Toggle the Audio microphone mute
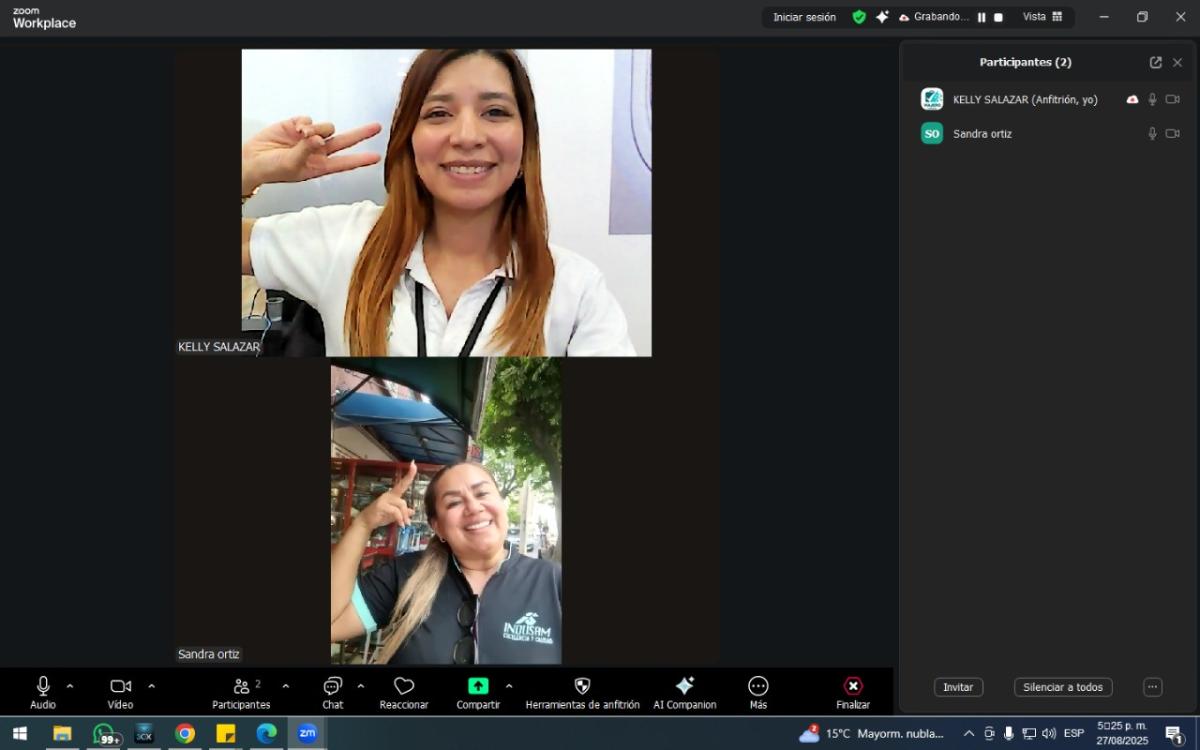The width and height of the screenshot is (1200, 750). coord(43,687)
